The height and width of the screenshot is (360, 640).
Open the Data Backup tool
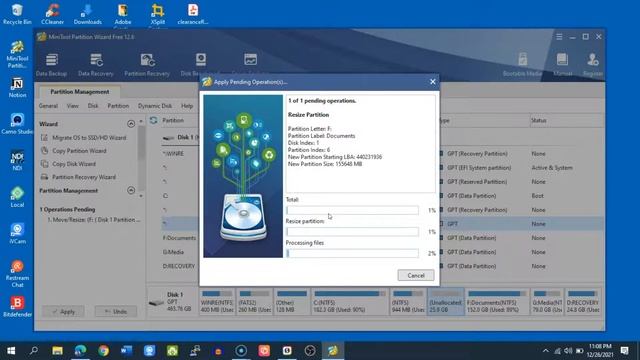pos(51,64)
